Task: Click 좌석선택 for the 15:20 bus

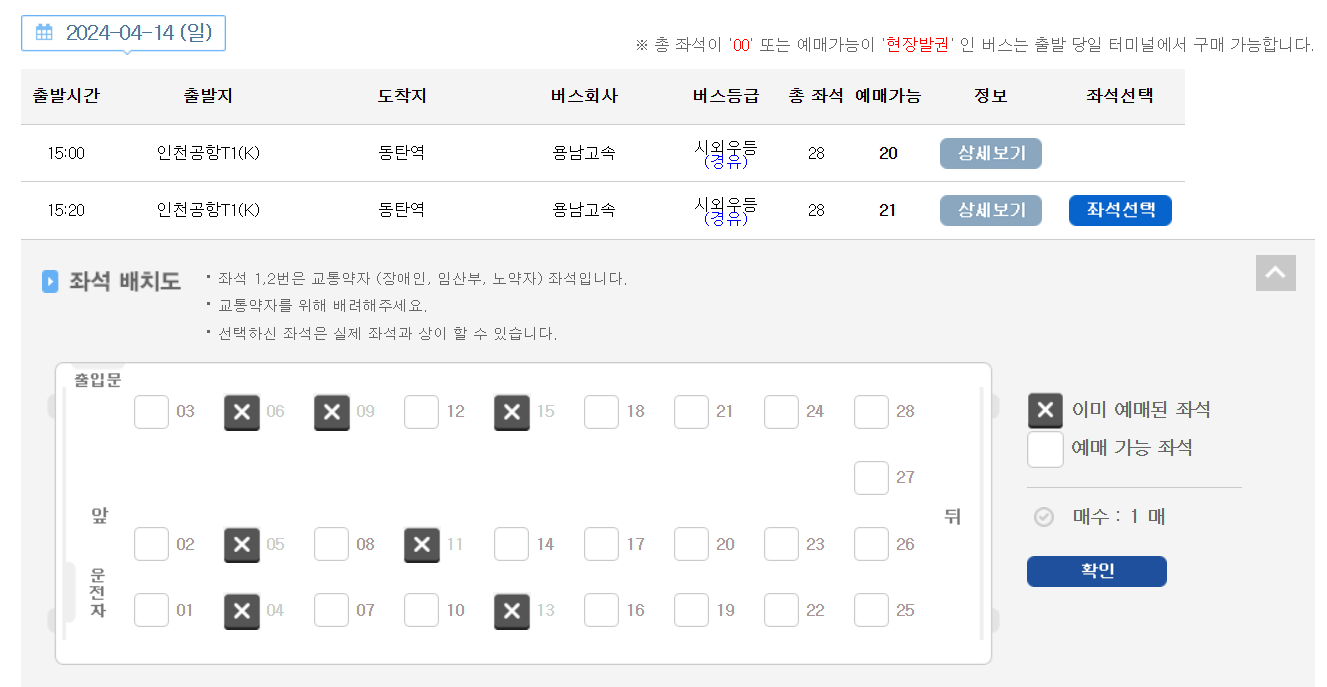Action: coord(1120,210)
